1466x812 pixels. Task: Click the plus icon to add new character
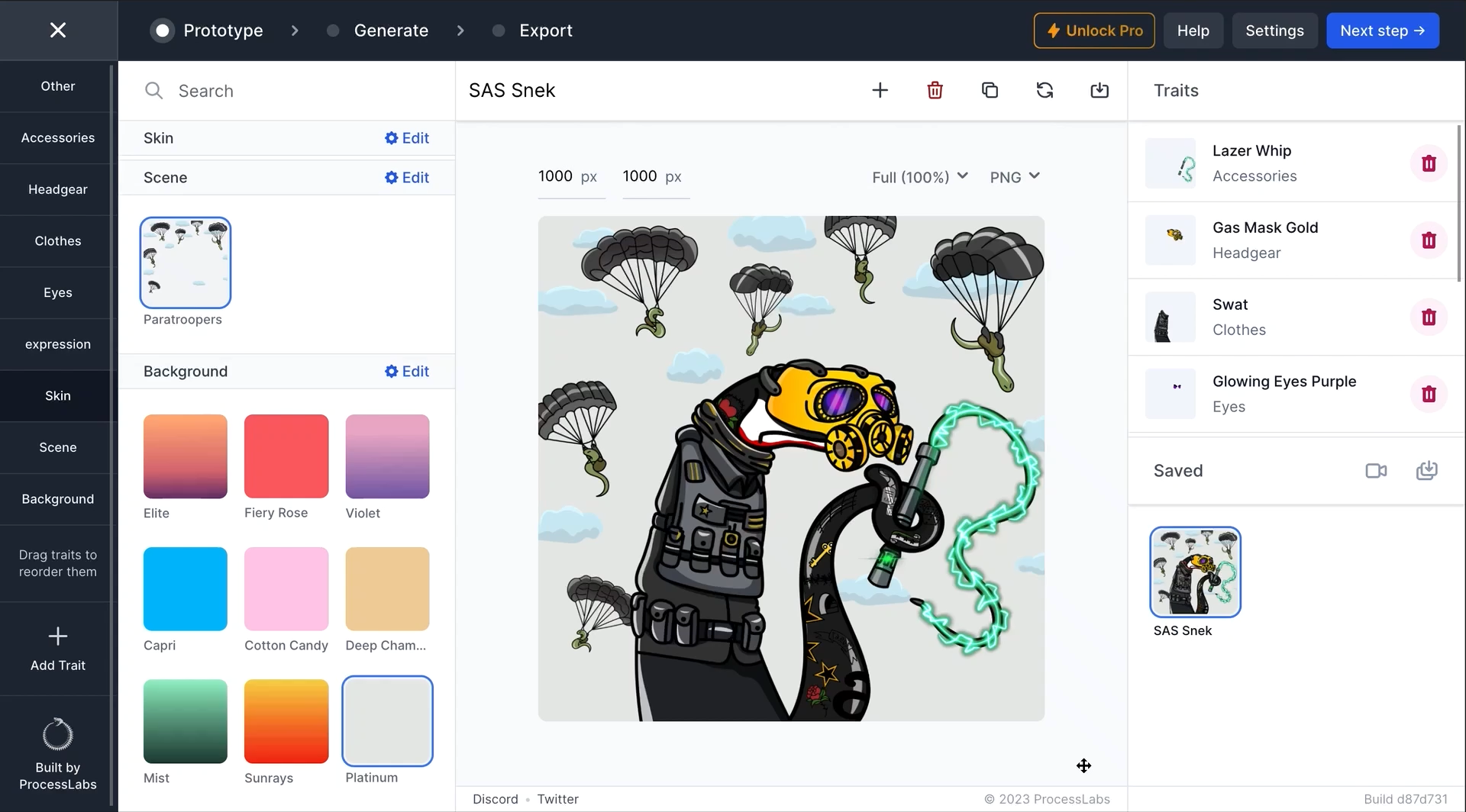coord(880,90)
